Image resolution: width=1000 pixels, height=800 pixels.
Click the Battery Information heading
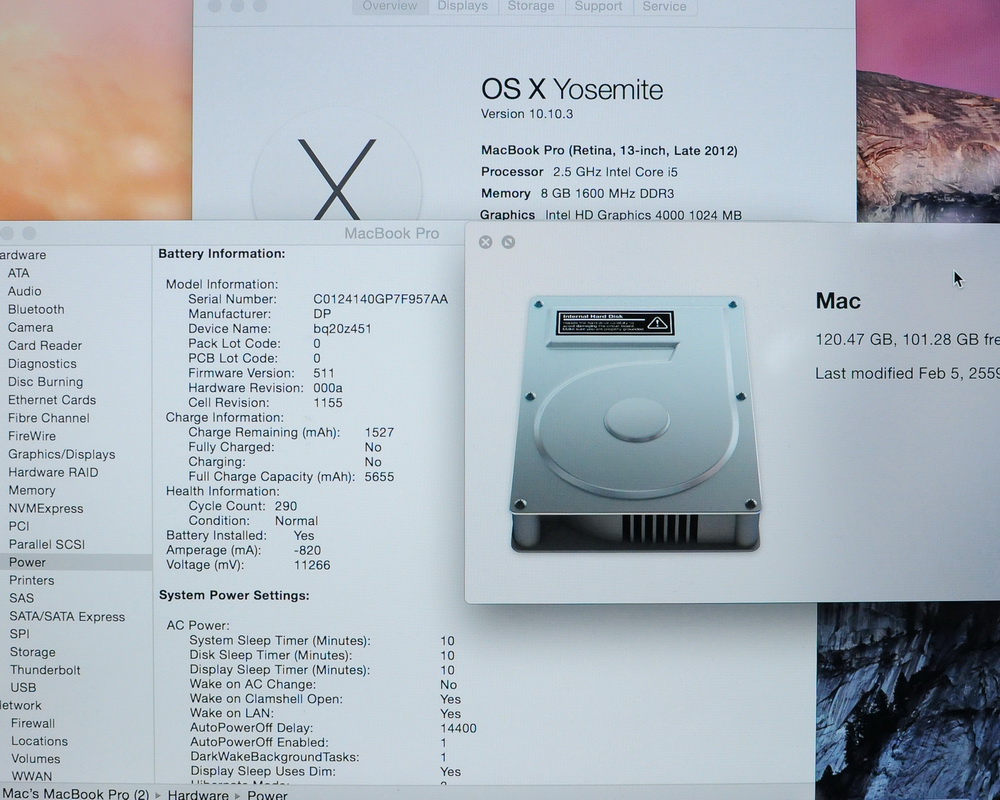tap(221, 254)
